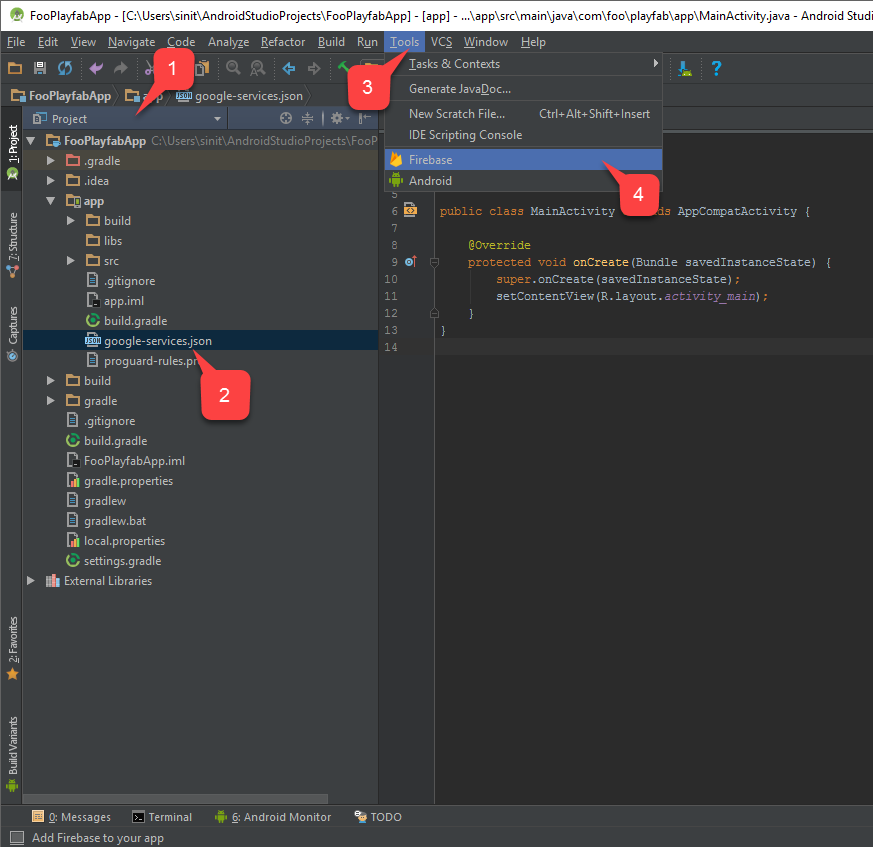Click the Open folder toolbar icon
The image size is (873, 847).
point(15,68)
